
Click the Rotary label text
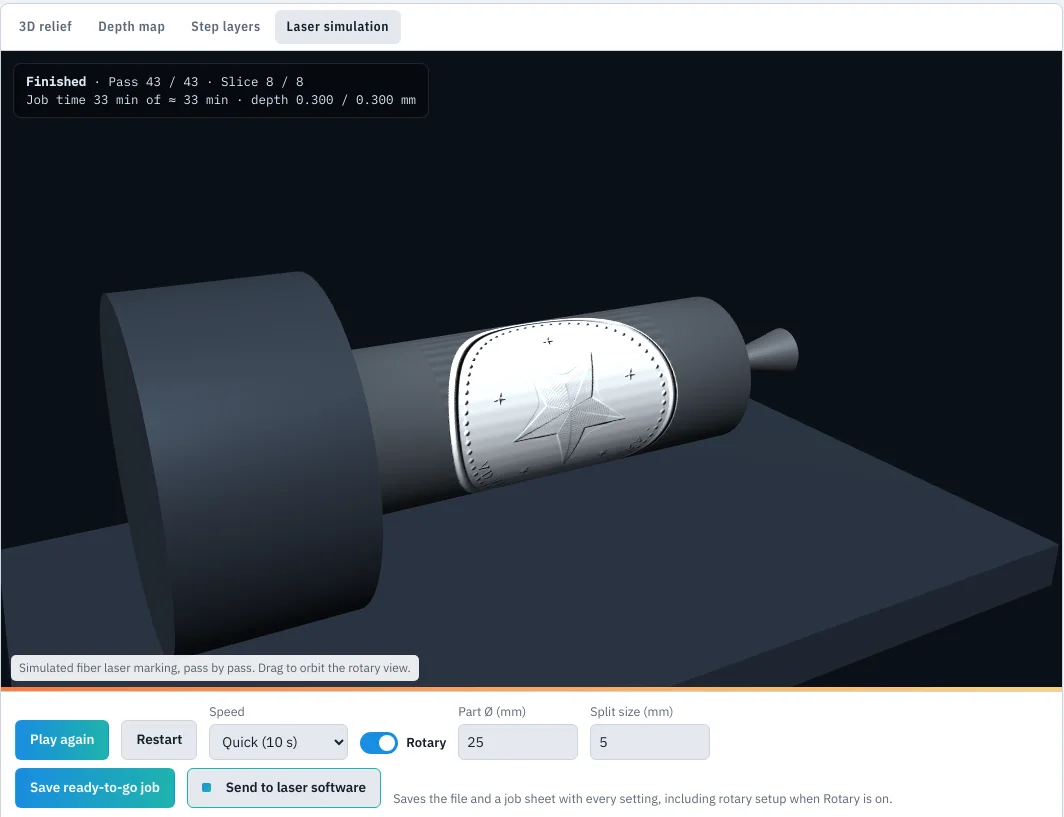pyautogui.click(x=426, y=742)
